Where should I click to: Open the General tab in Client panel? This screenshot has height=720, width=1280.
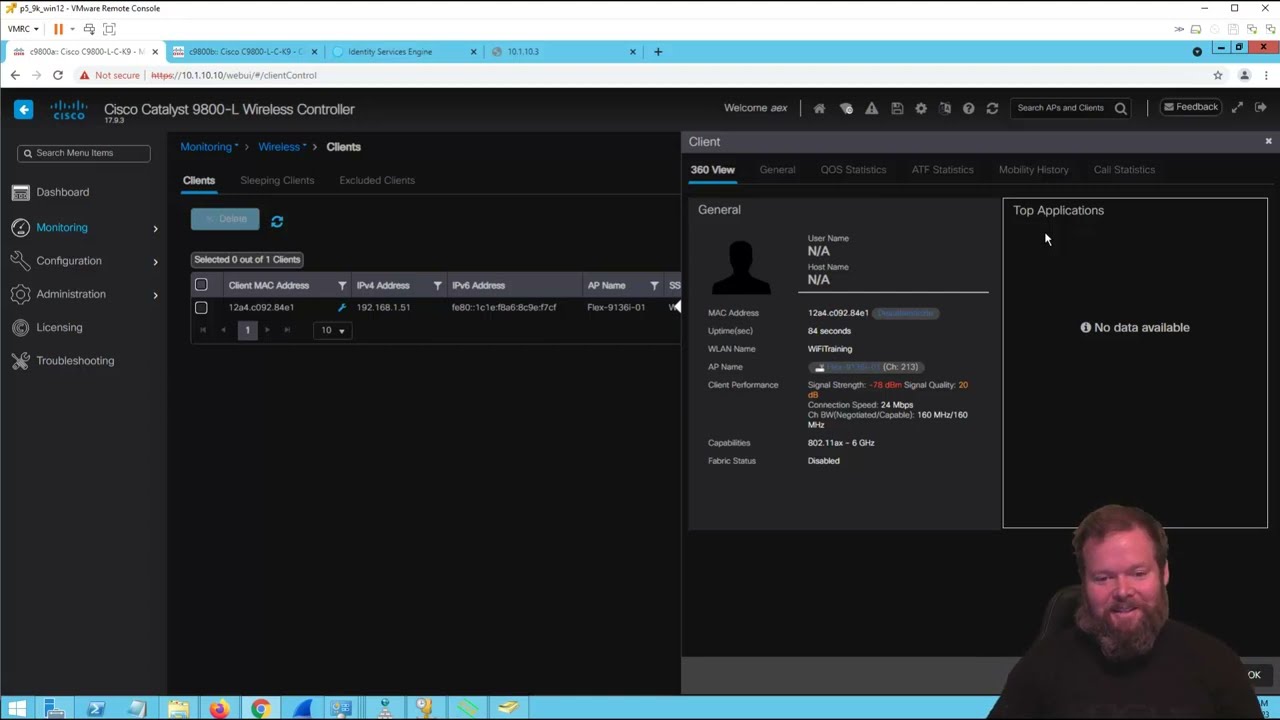[777, 170]
